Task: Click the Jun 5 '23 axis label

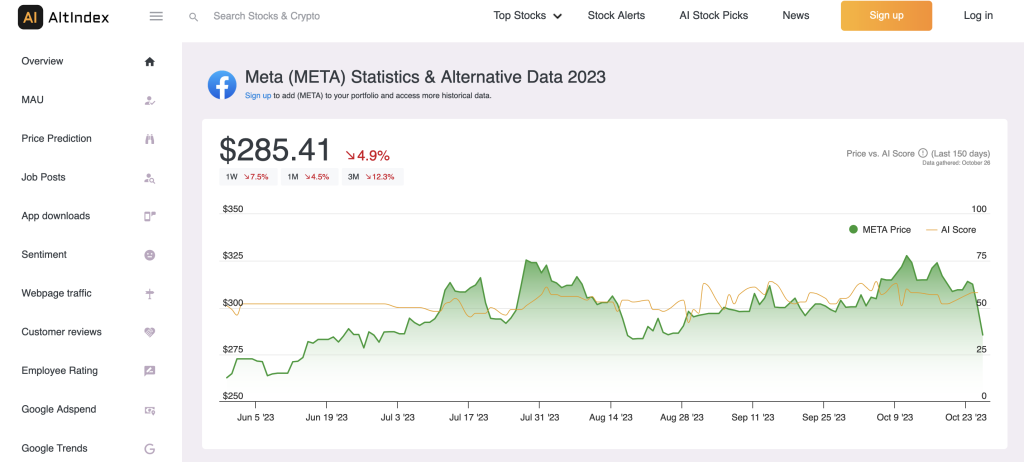Action: coord(255,418)
